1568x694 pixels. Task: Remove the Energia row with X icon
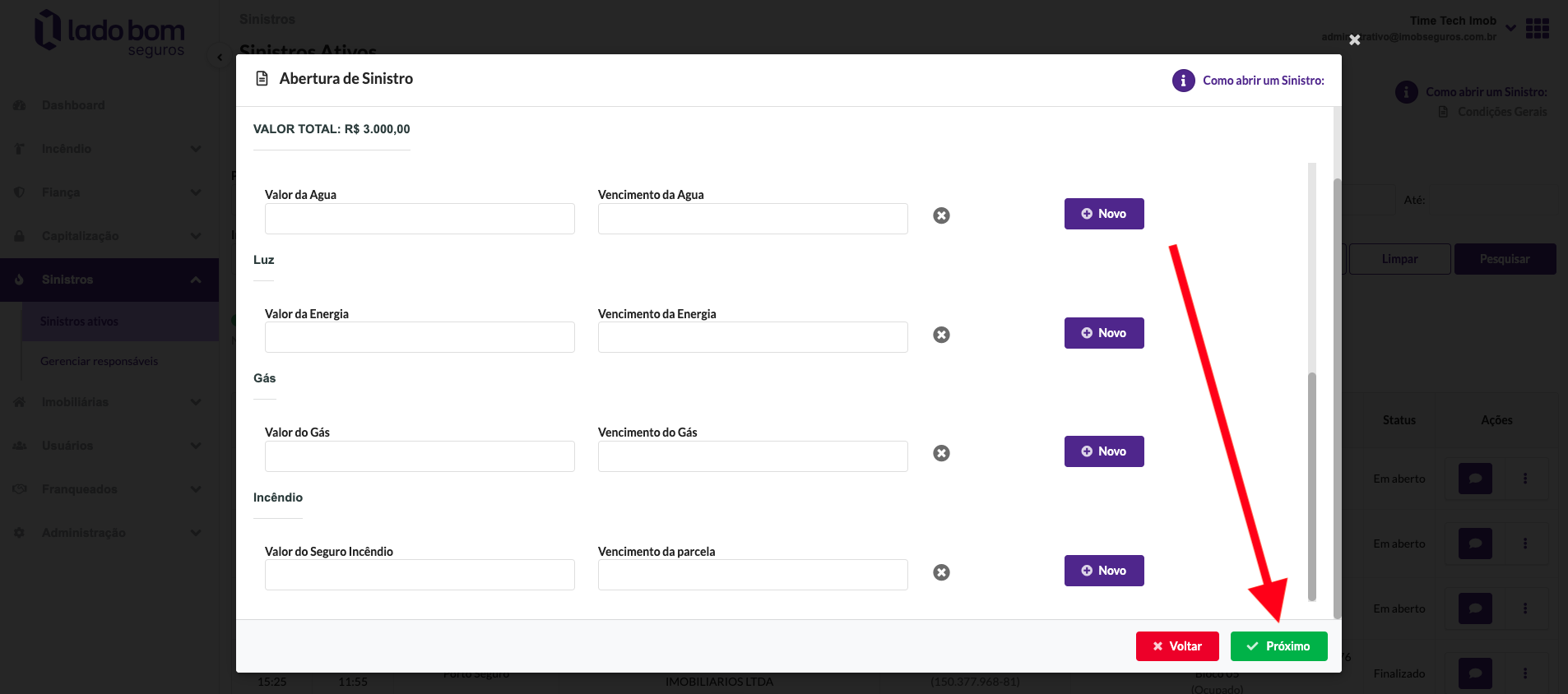point(941,335)
